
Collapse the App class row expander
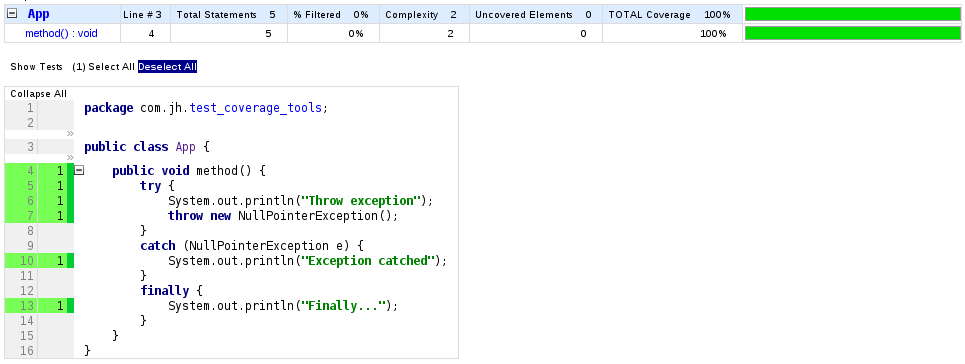pos(12,14)
